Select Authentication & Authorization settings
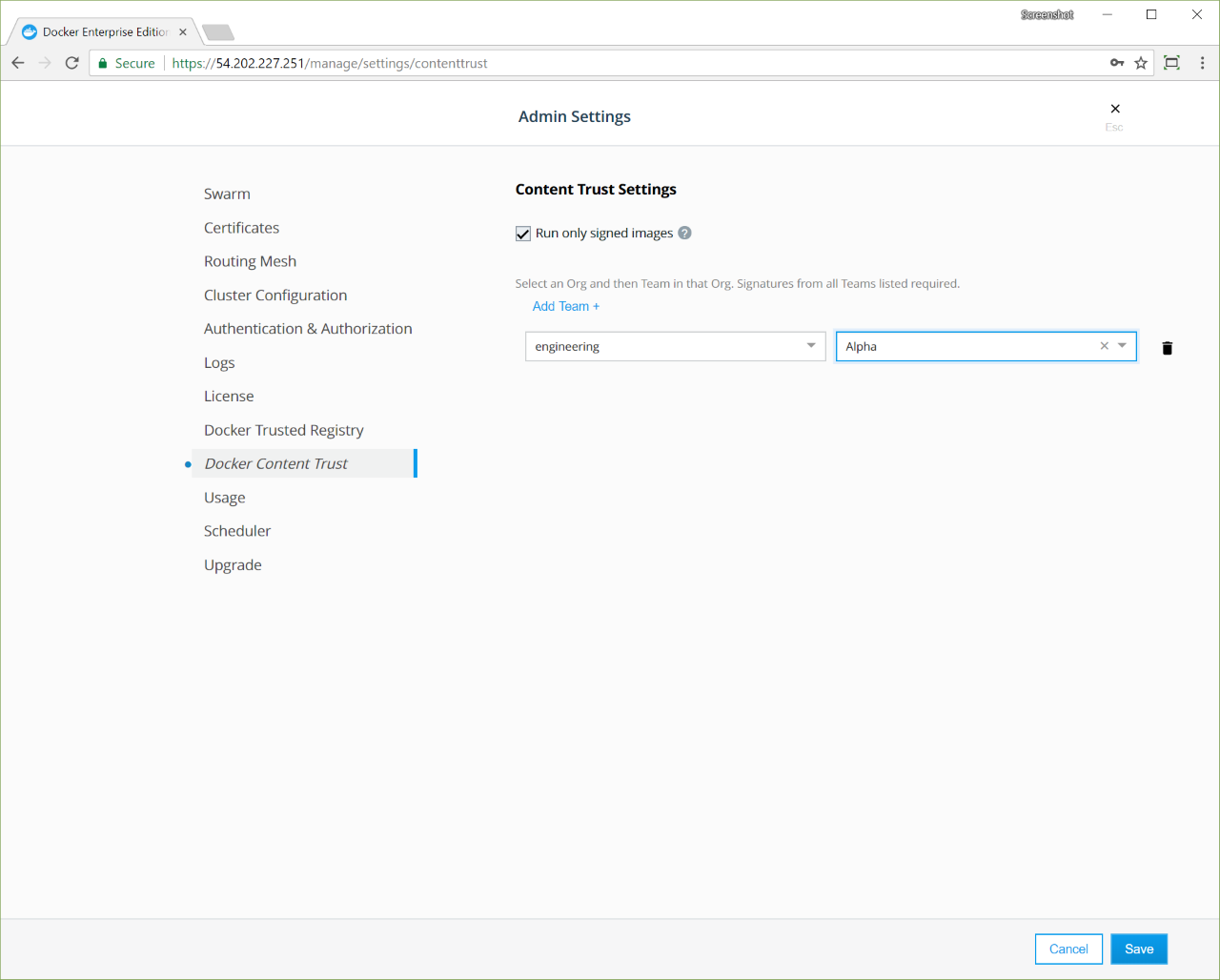 click(308, 329)
